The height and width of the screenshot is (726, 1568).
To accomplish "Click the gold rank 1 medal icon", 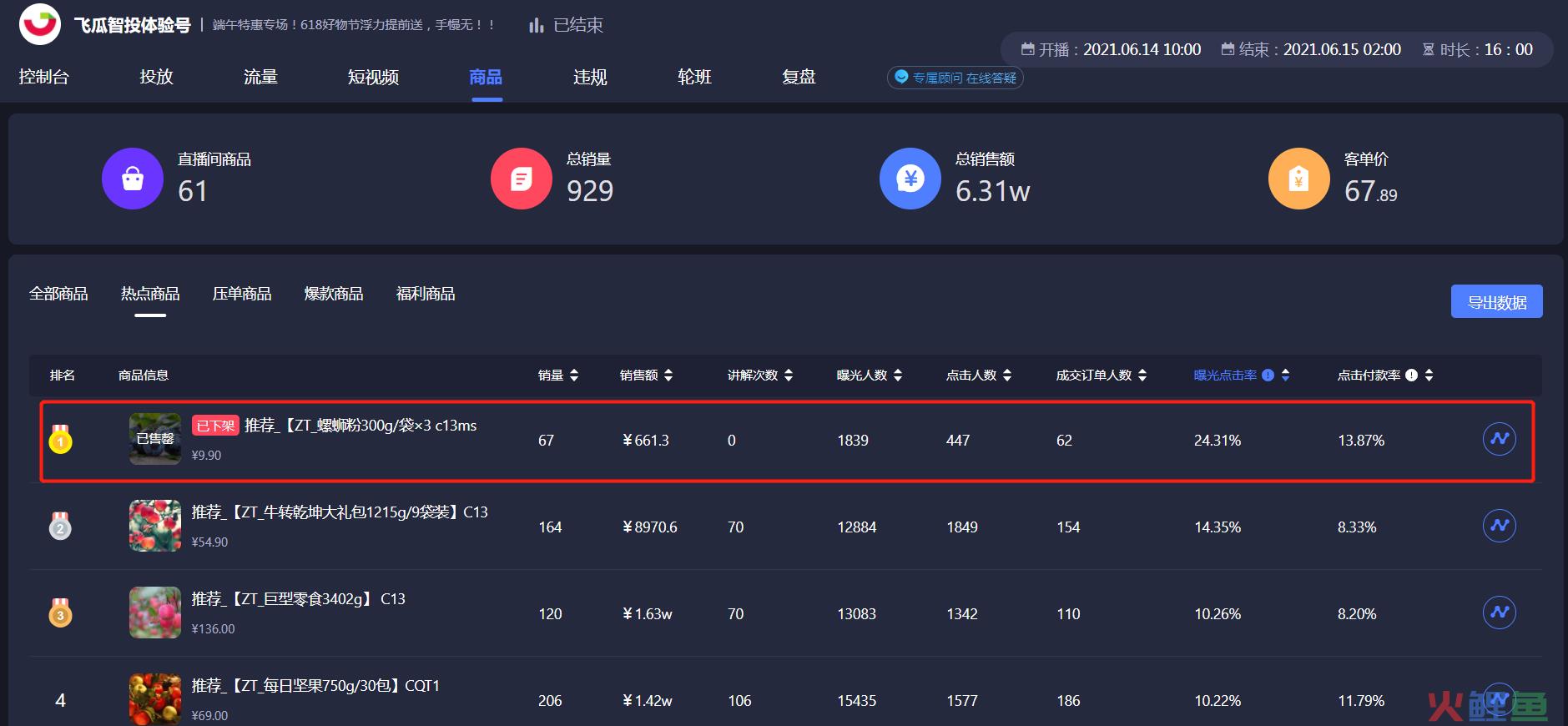I will click(x=60, y=439).
